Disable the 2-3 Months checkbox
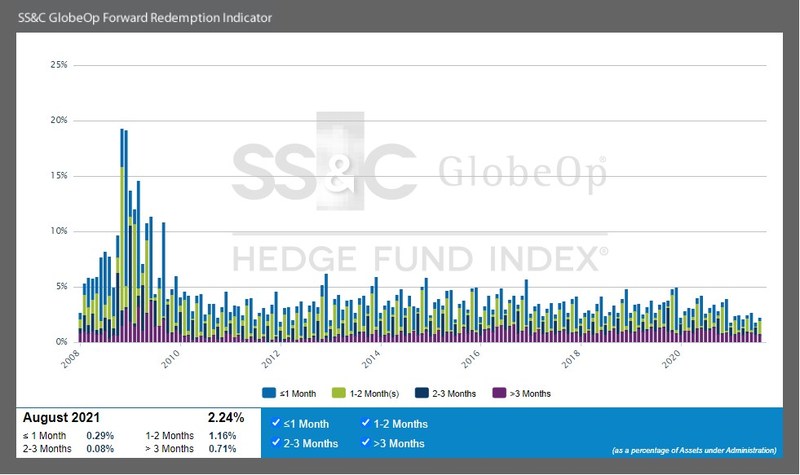Viewport: 800px width, 475px height. click(x=276, y=443)
